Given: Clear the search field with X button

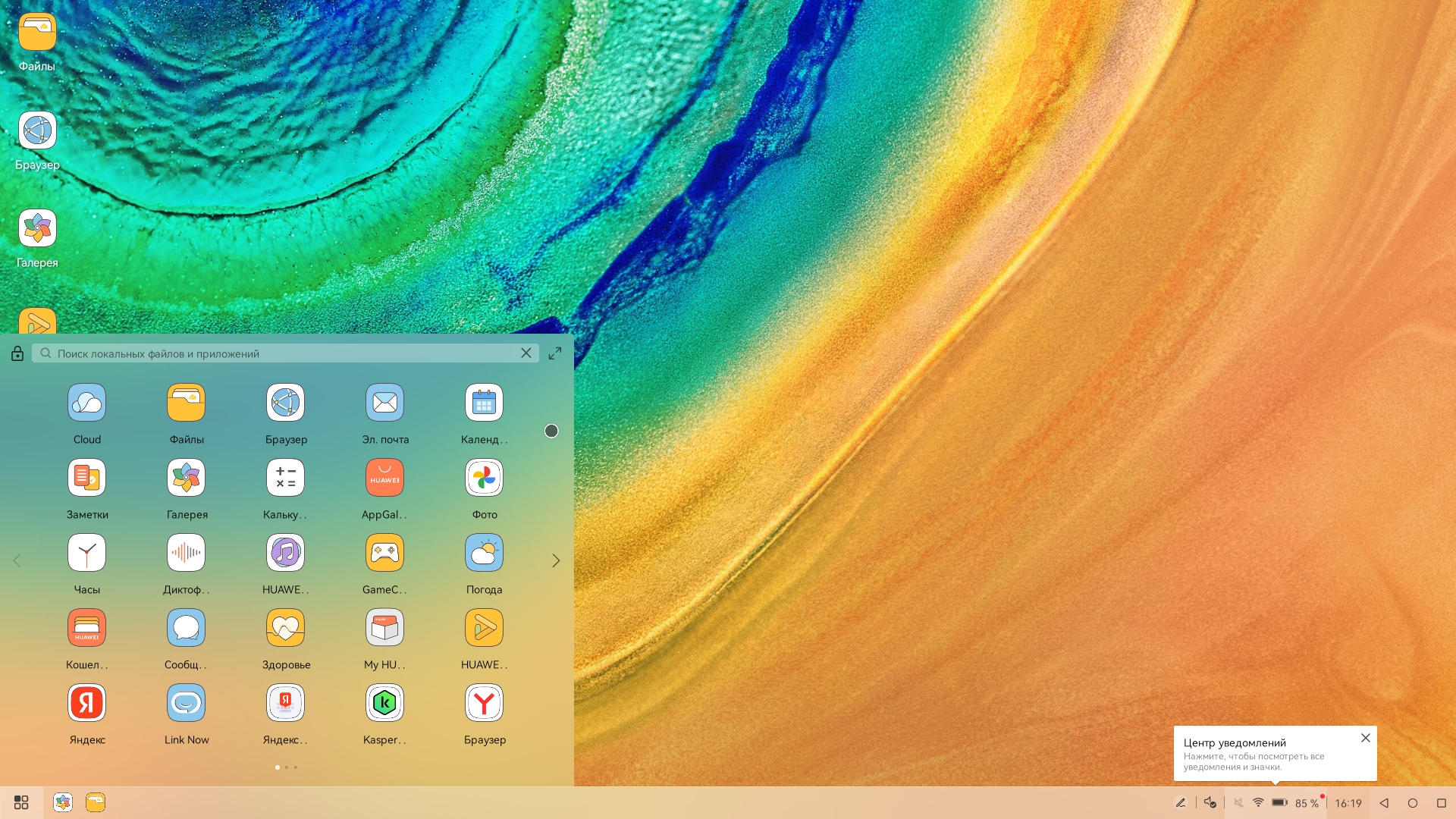Looking at the screenshot, I should [x=526, y=353].
